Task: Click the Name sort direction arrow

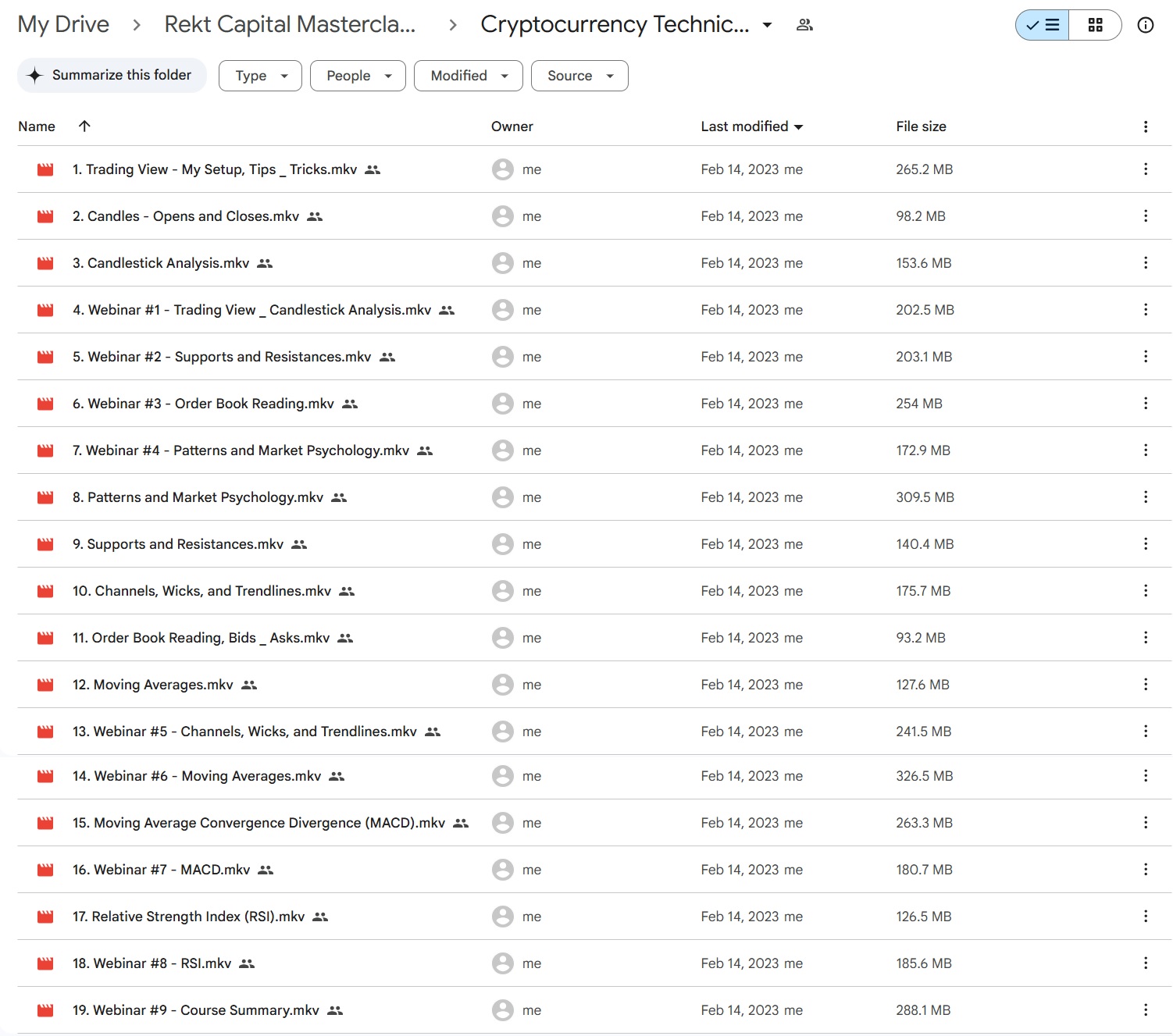Action: (x=84, y=126)
